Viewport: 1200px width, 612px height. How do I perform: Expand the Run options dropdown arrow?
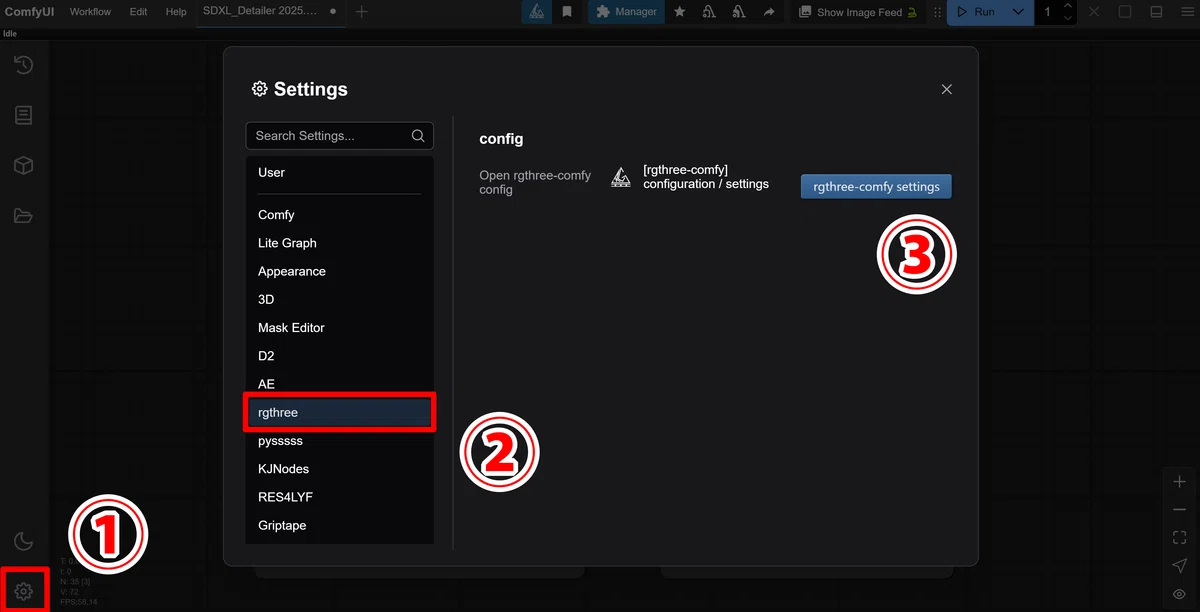point(1018,12)
